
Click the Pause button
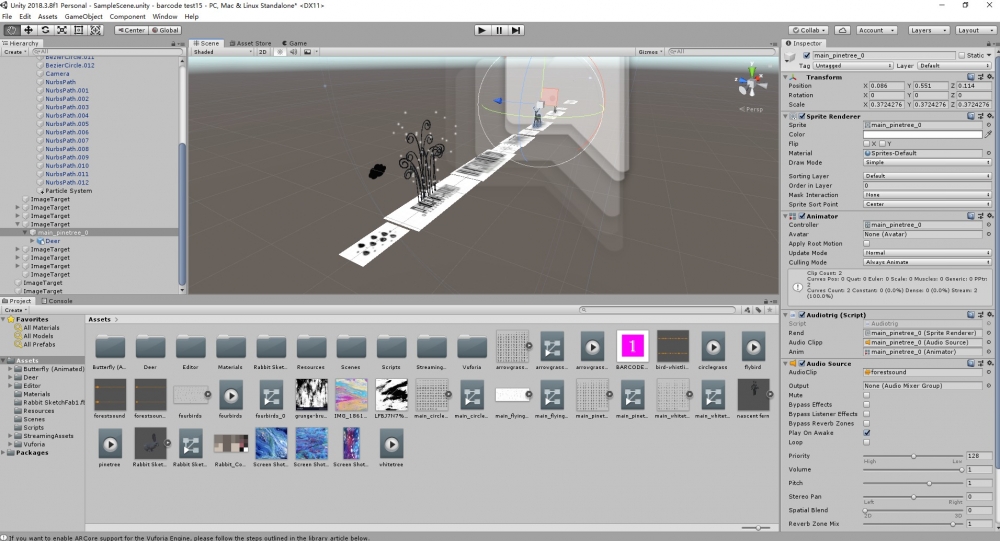tap(499, 30)
